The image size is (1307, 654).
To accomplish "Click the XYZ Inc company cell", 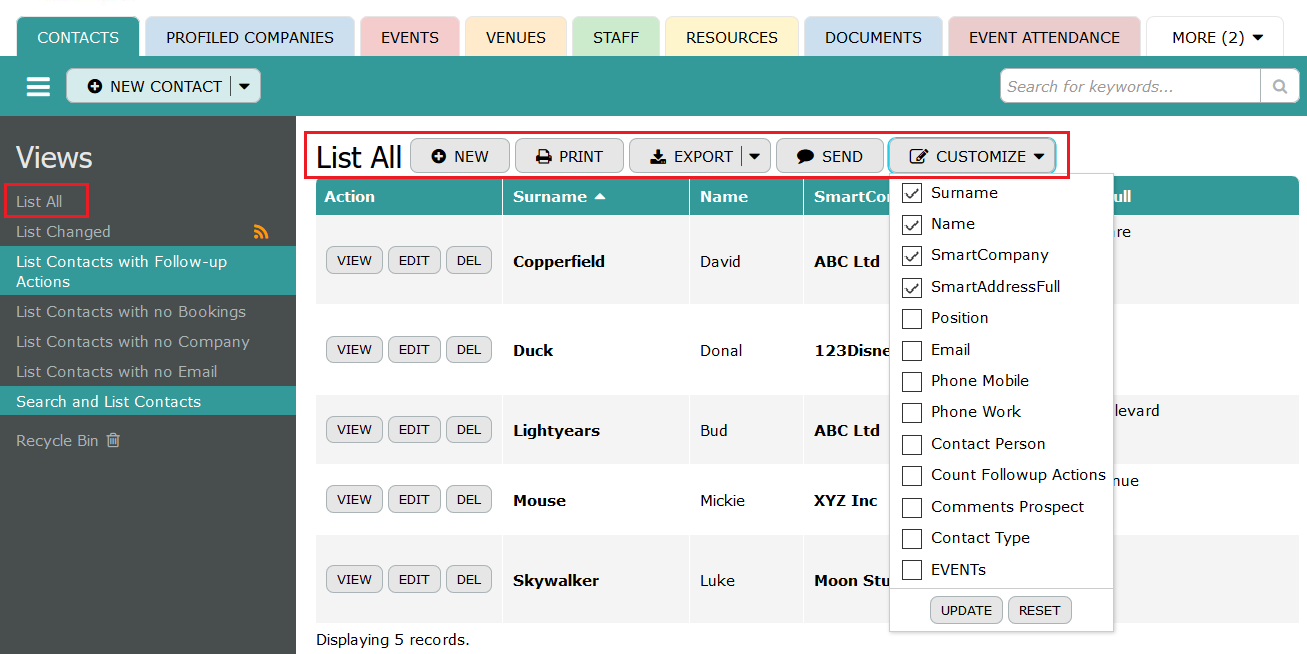I will pyautogui.click(x=846, y=501).
